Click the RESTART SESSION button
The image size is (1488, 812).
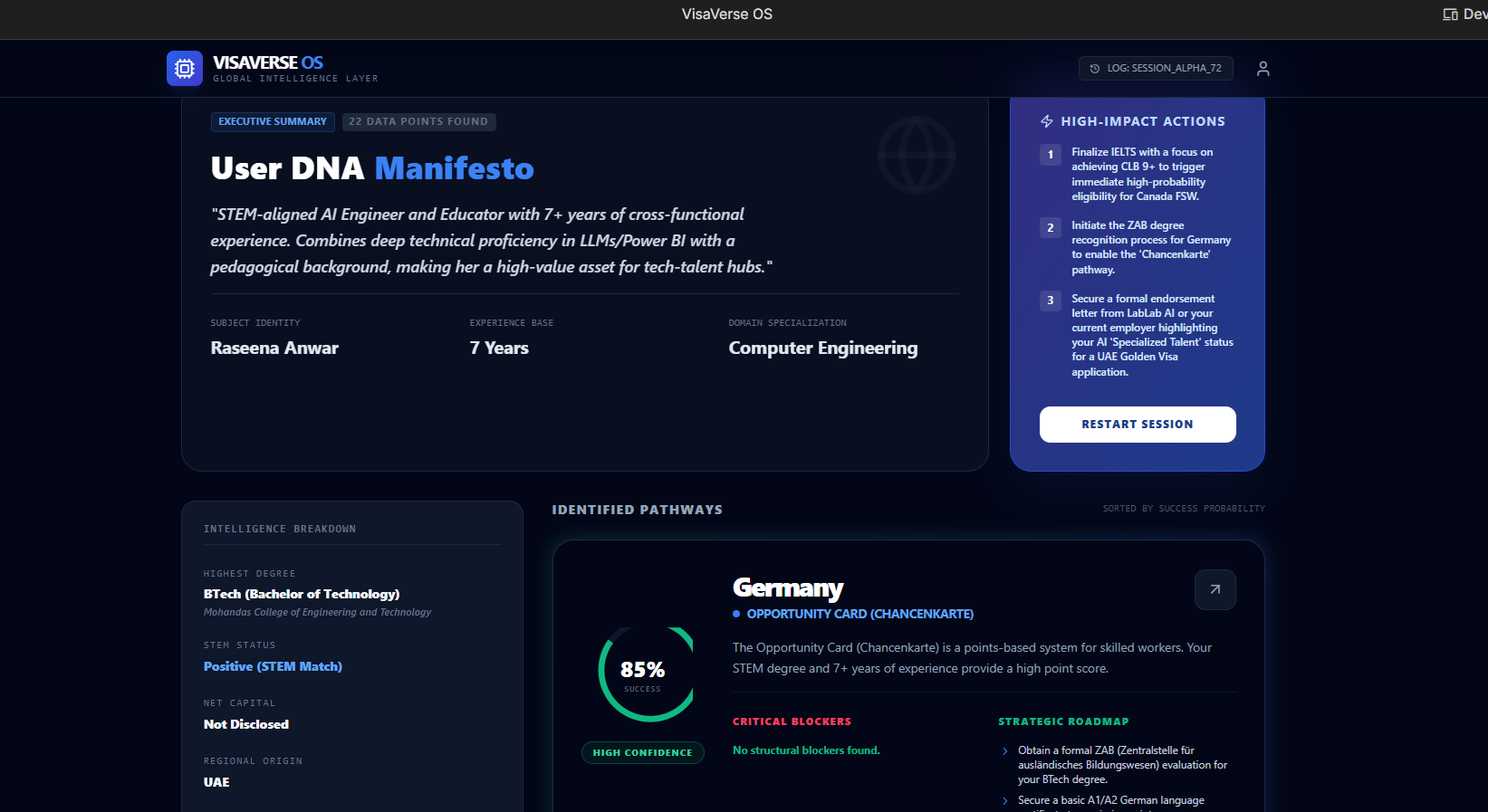(x=1138, y=425)
